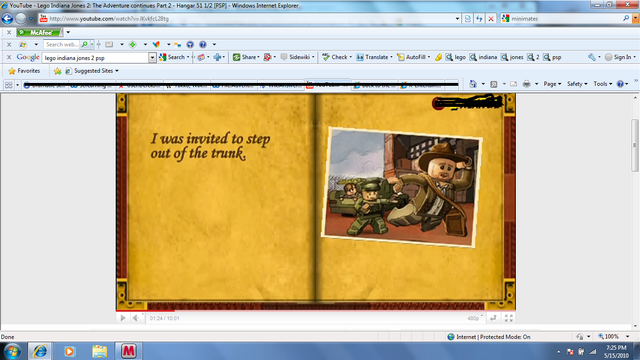Click the Google Search button on toolbar
Viewport: 640px width, 360px height.
(x=173, y=57)
